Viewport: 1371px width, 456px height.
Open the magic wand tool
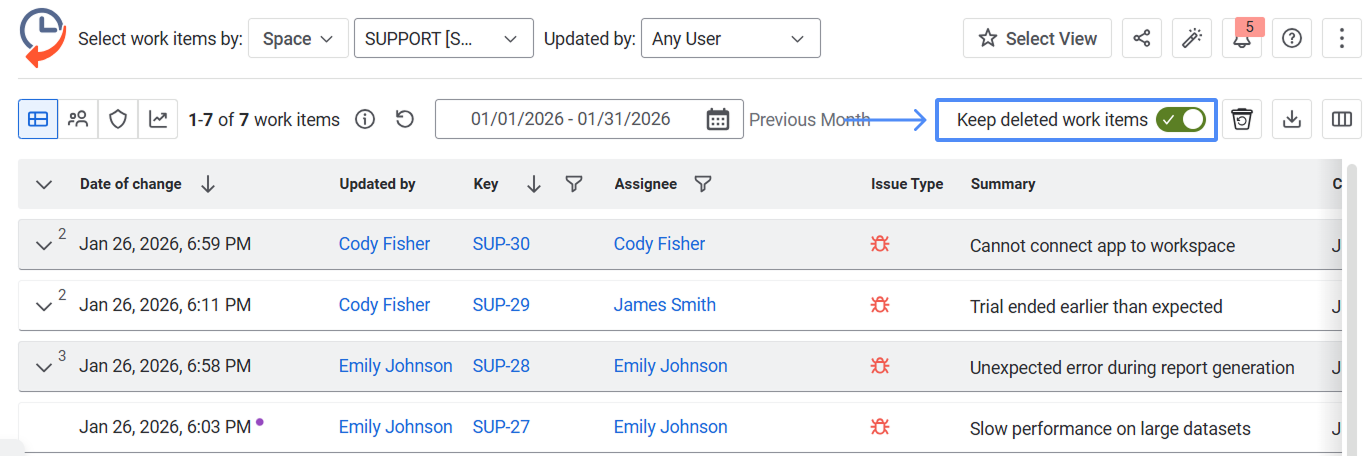pos(1191,39)
